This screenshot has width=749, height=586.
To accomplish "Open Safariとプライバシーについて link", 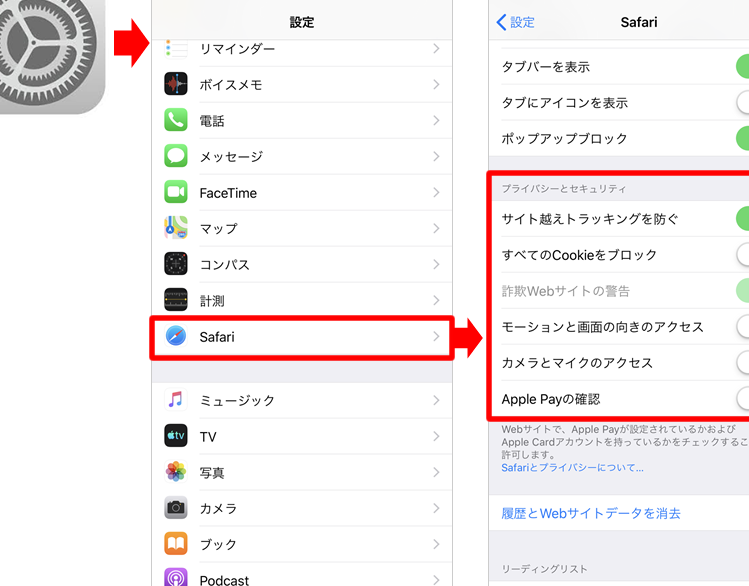I will point(572,468).
